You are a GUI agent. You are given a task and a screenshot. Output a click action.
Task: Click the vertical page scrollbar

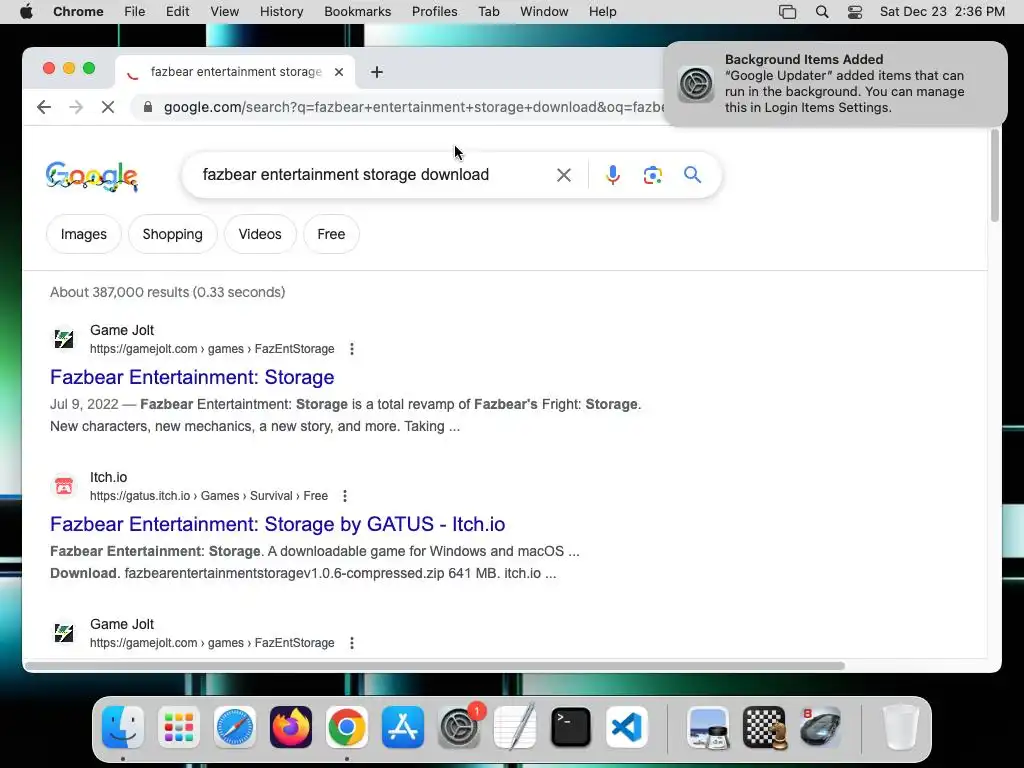[x=995, y=176]
